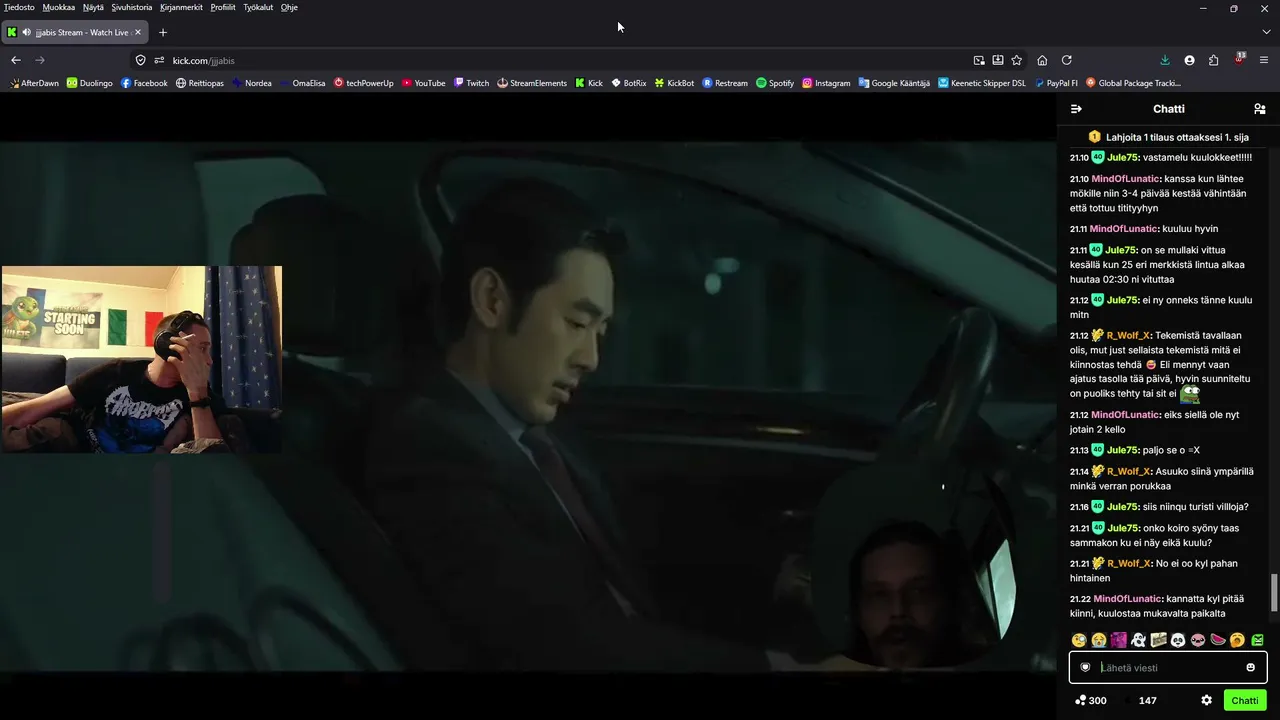The width and height of the screenshot is (1280, 720).
Task: Insert the ghost emote
Action: pyautogui.click(x=1138, y=640)
